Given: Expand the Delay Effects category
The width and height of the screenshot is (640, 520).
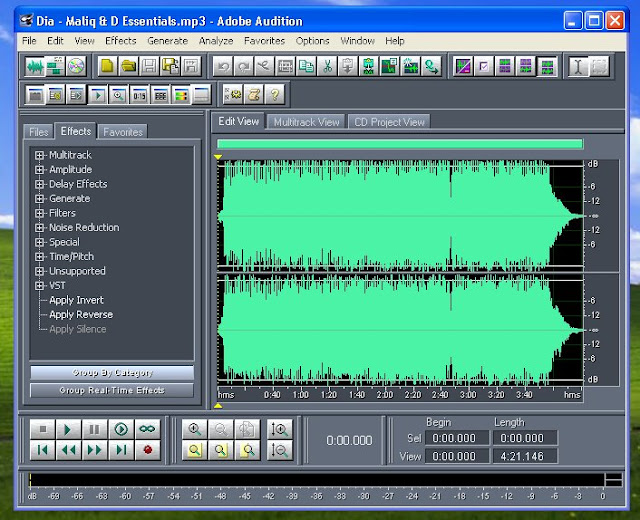Looking at the screenshot, I should point(40,184).
